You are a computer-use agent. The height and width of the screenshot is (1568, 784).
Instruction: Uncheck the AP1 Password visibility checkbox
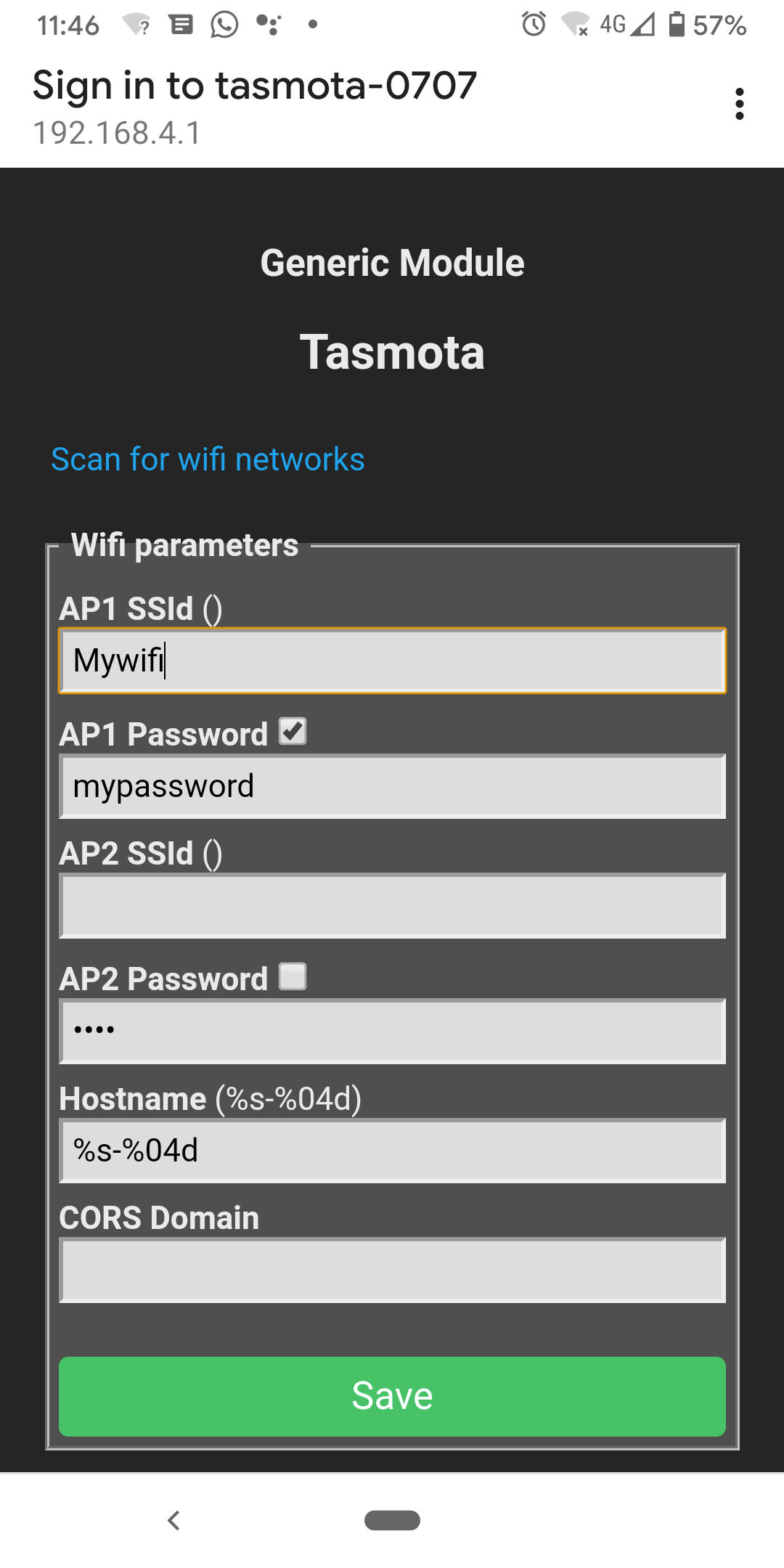293,732
